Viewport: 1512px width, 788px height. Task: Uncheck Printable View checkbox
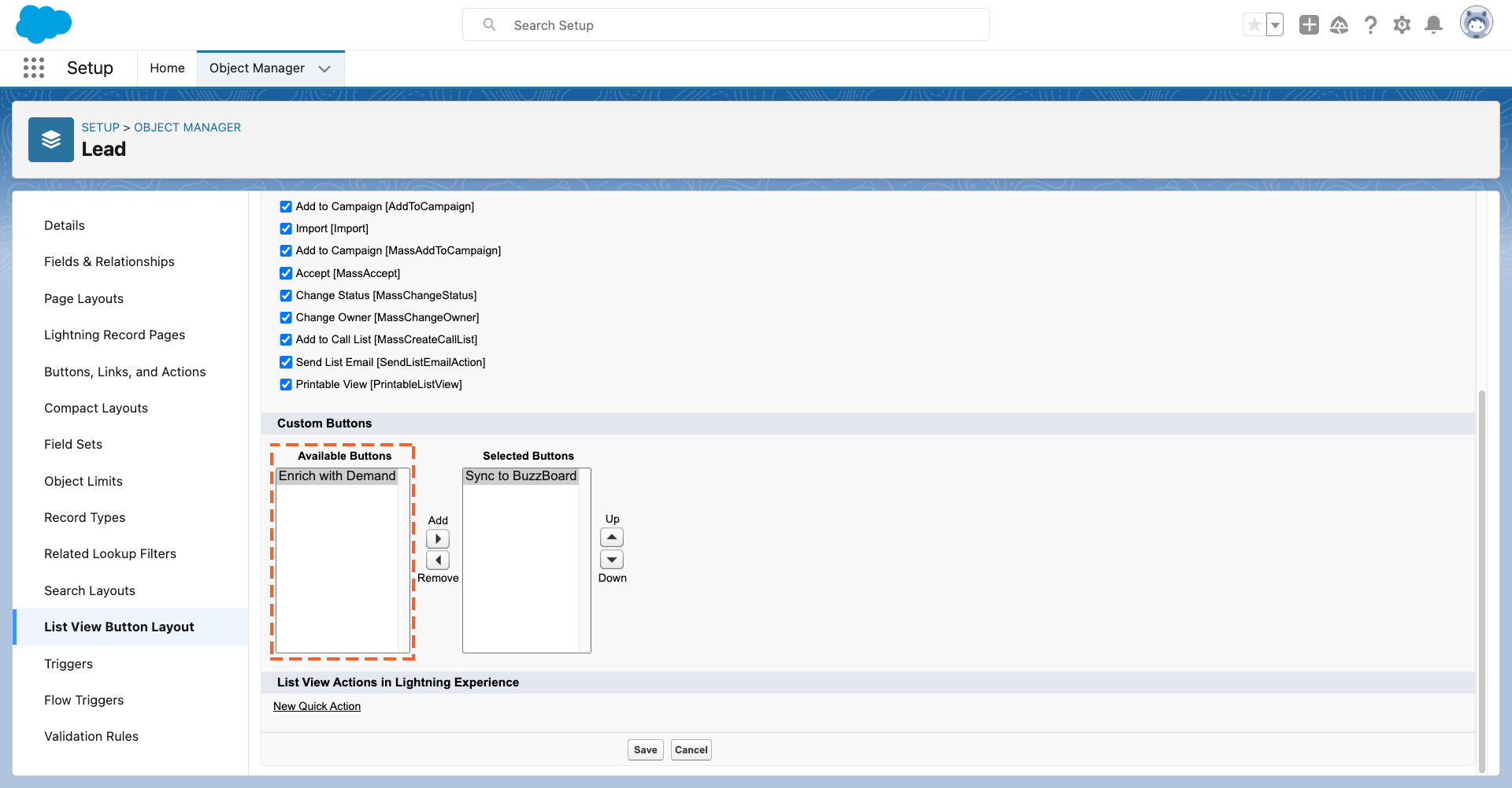286,385
